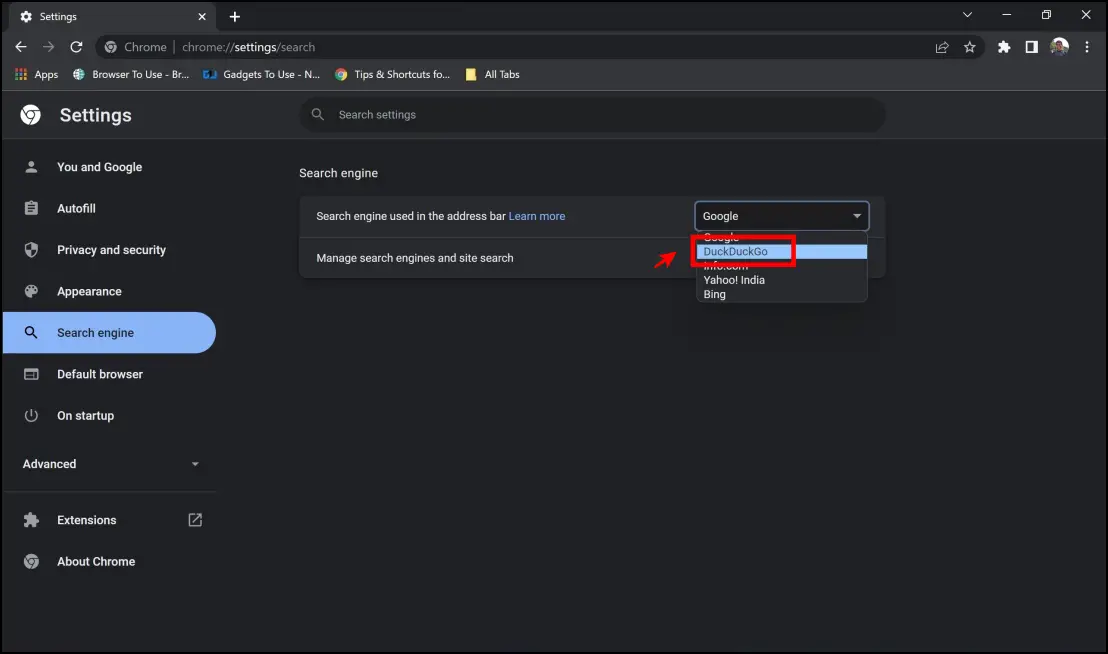This screenshot has width=1108, height=654.
Task: Click the shield icon beside Privacy and security
Action: tap(31, 249)
